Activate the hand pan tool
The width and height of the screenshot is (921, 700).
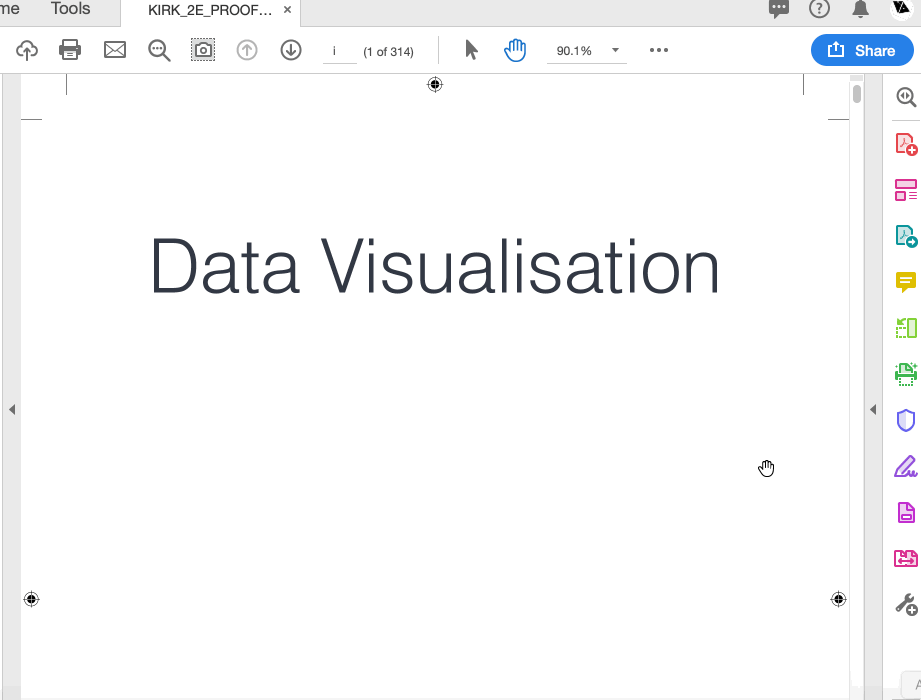coord(515,50)
